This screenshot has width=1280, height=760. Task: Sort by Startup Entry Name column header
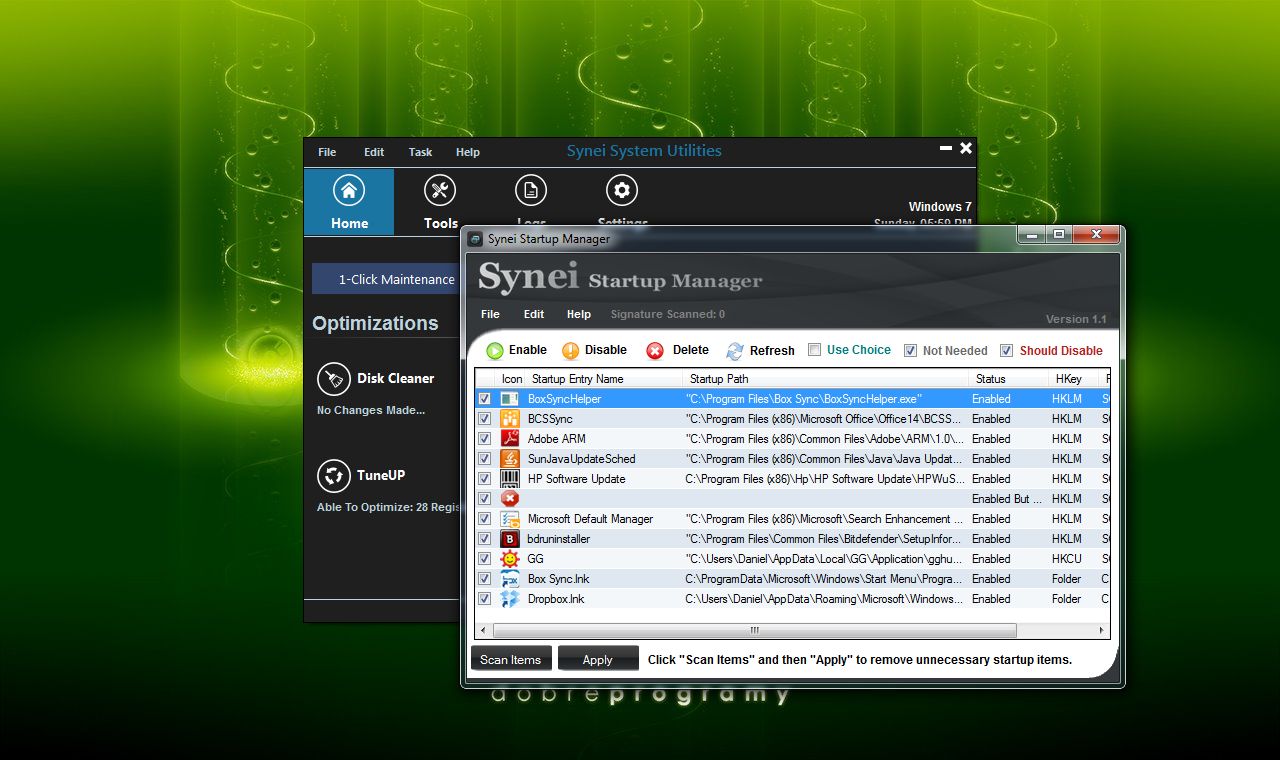pos(604,379)
